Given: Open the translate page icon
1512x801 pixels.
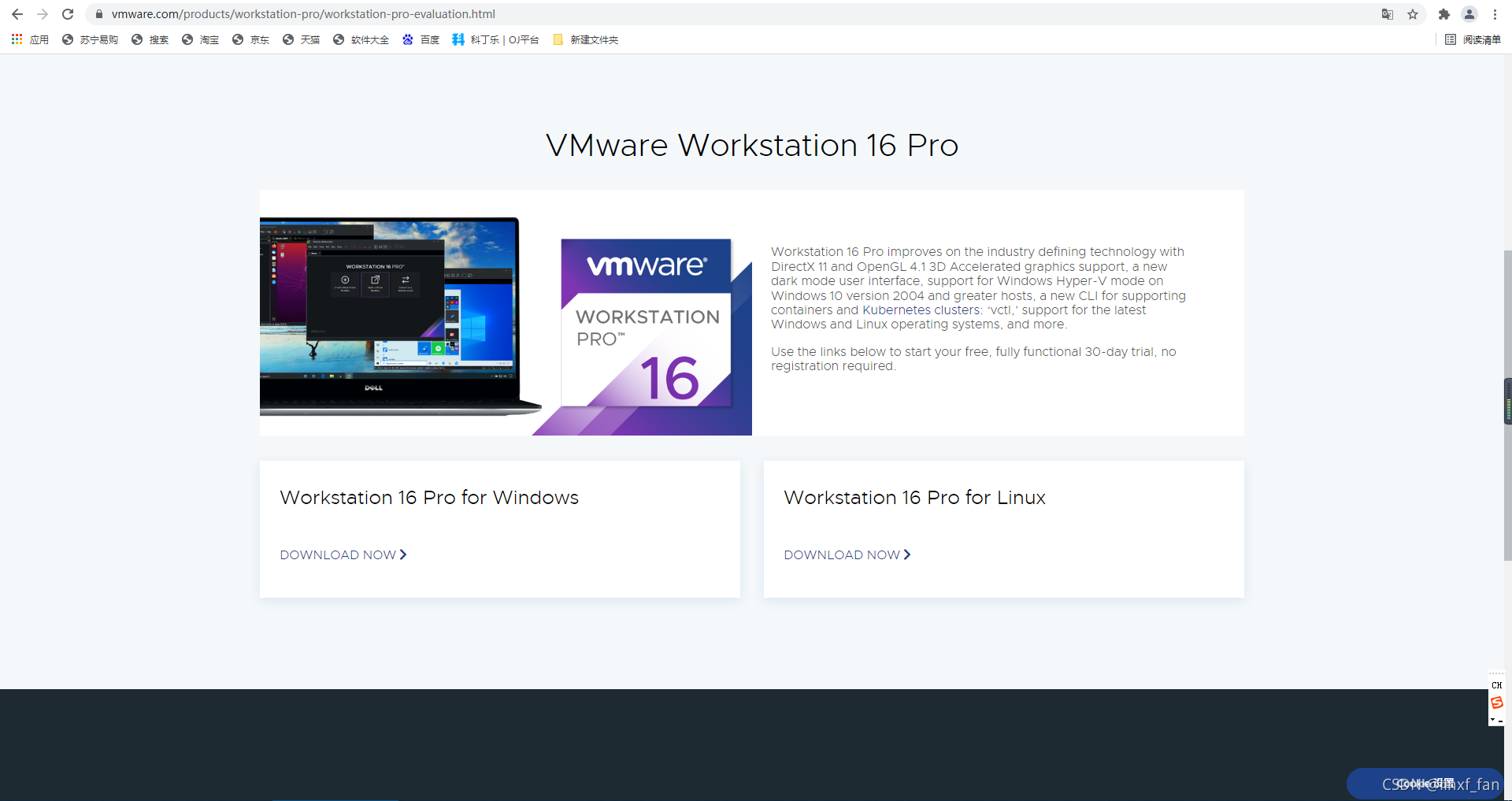Looking at the screenshot, I should tap(1388, 14).
